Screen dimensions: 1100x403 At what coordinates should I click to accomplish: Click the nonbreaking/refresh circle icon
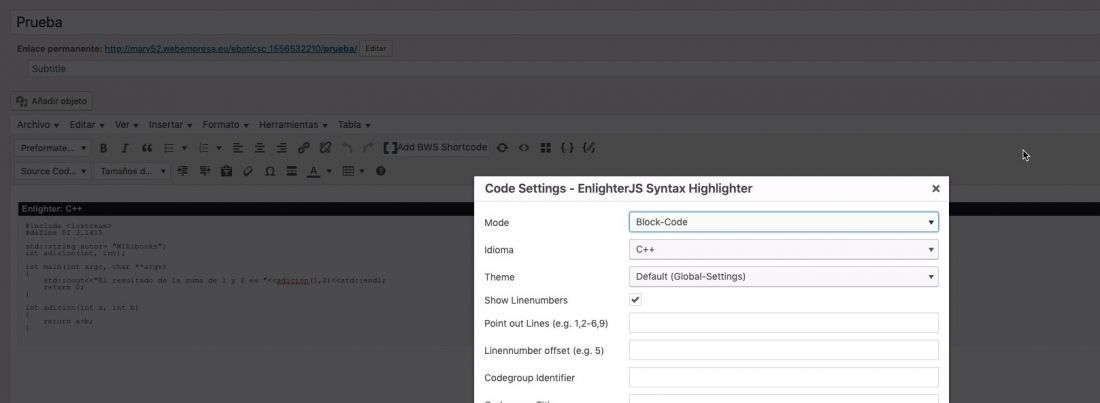(x=502, y=148)
